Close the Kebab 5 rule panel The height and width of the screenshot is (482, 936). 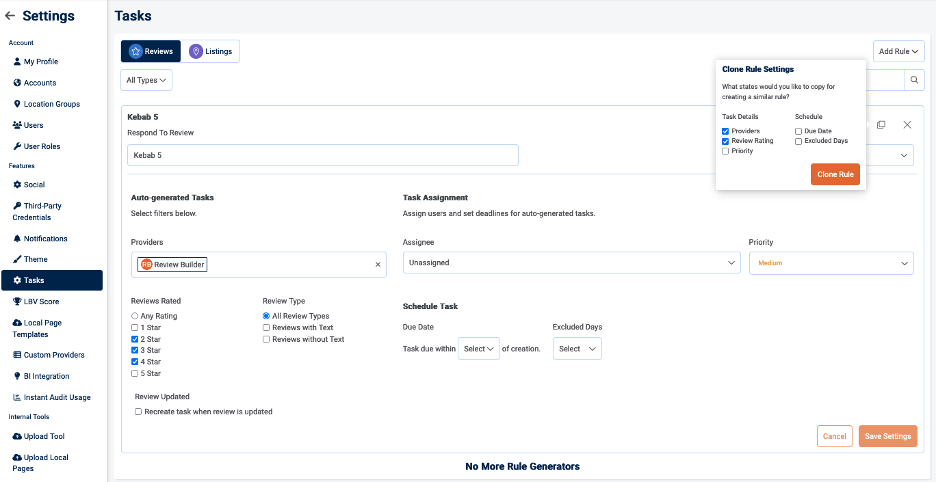click(x=907, y=125)
